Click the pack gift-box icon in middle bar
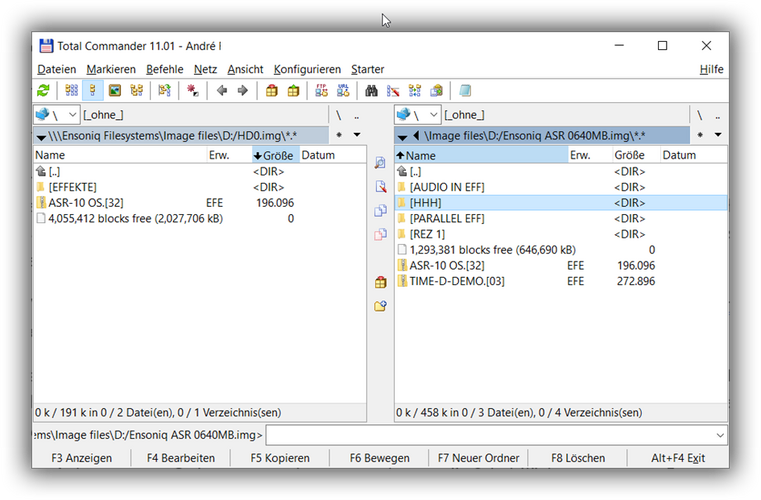This screenshot has height=500, width=761. (x=380, y=282)
